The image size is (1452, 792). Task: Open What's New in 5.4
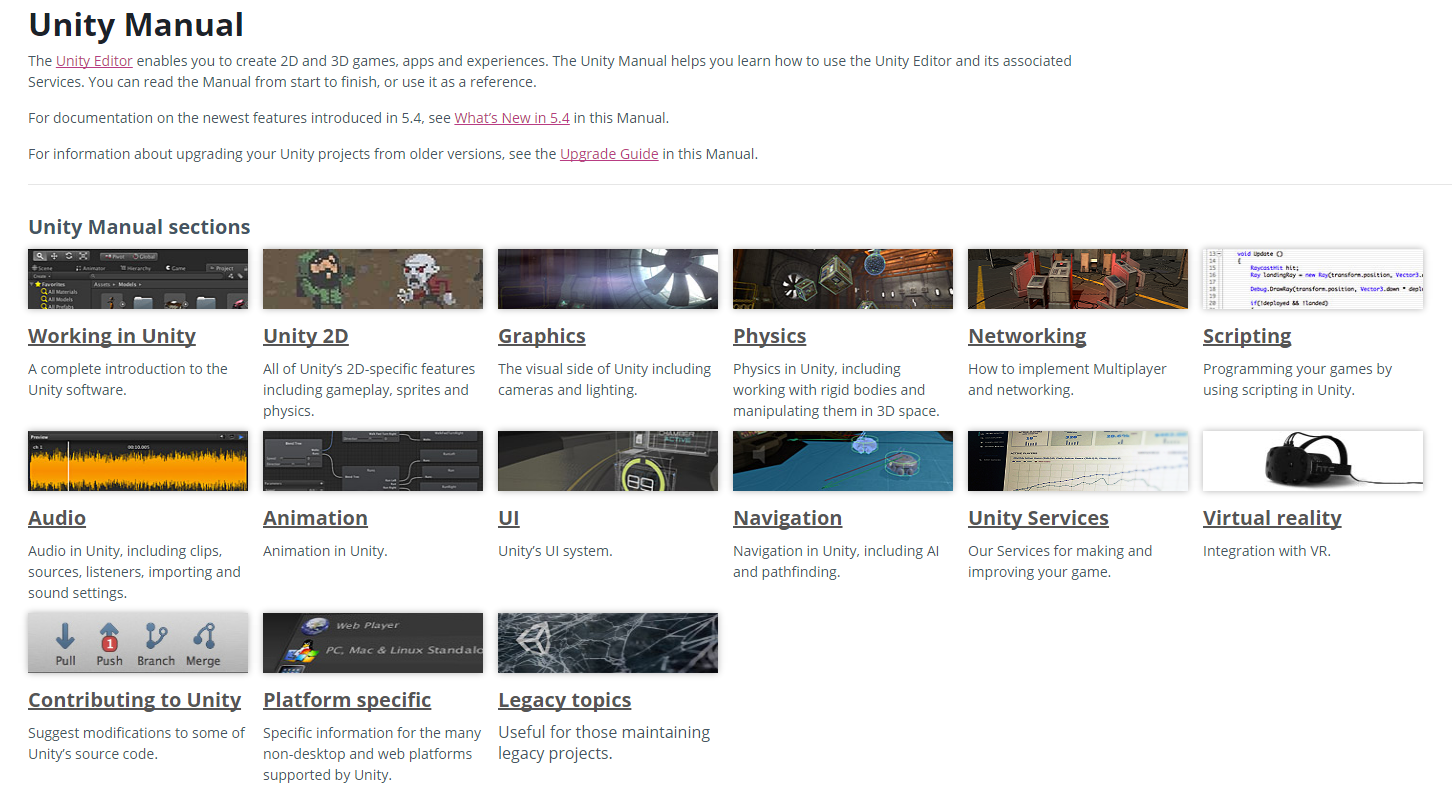511,117
